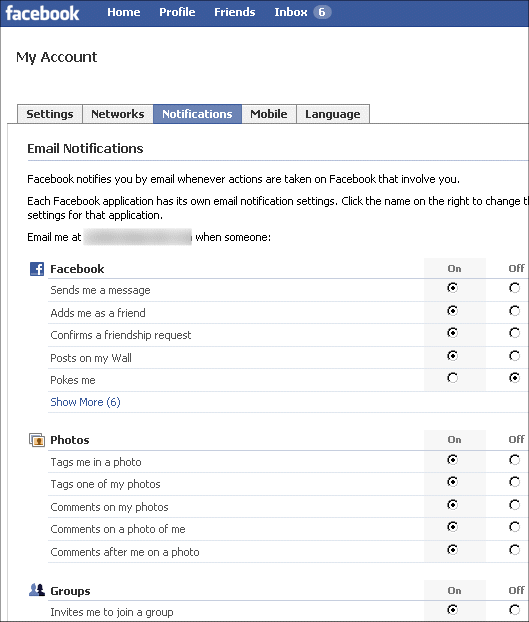Image resolution: width=529 pixels, height=622 pixels.
Task: Click the Adds me as a friend label
Action: (x=98, y=313)
